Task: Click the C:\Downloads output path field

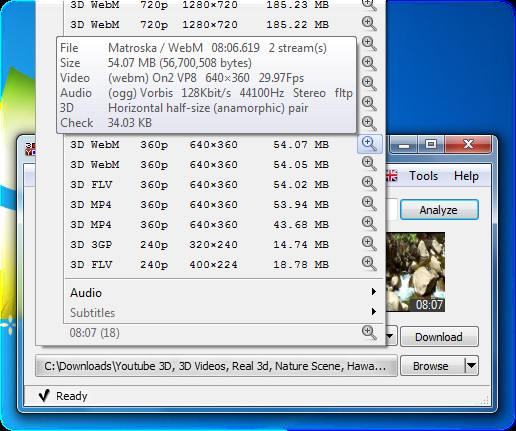Action: click(x=216, y=366)
